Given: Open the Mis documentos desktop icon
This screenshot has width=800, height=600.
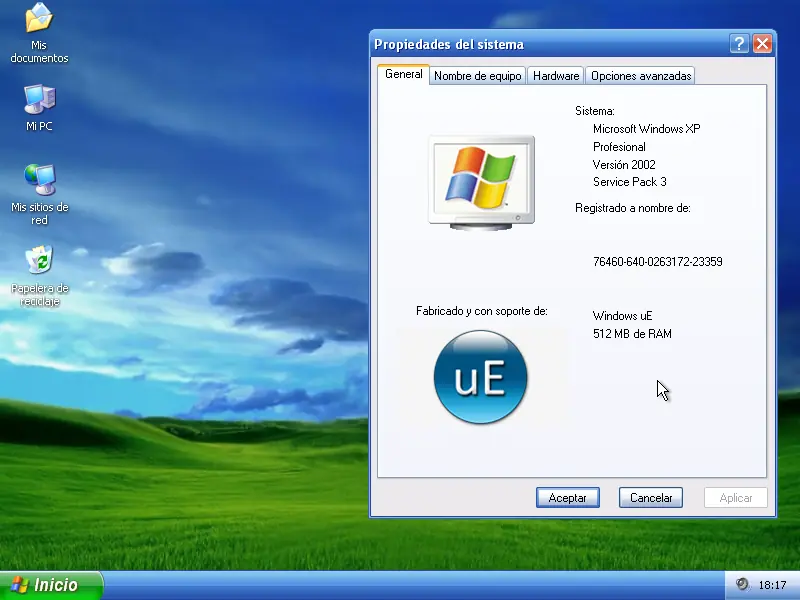Looking at the screenshot, I should (39, 33).
